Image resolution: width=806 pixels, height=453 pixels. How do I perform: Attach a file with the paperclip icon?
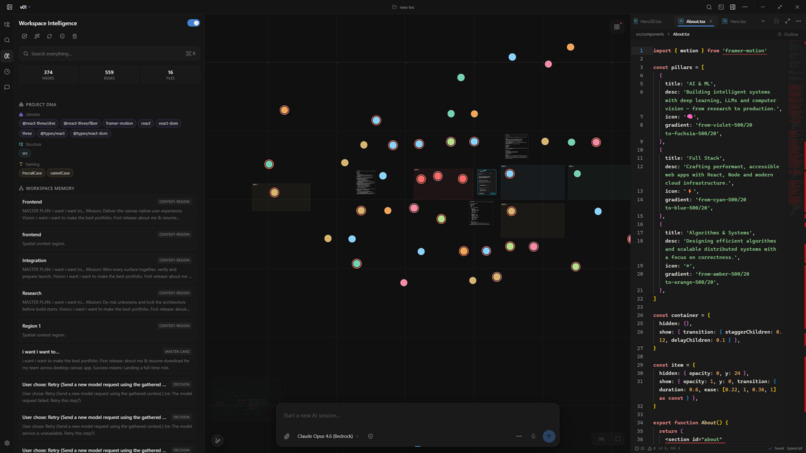[287, 437]
